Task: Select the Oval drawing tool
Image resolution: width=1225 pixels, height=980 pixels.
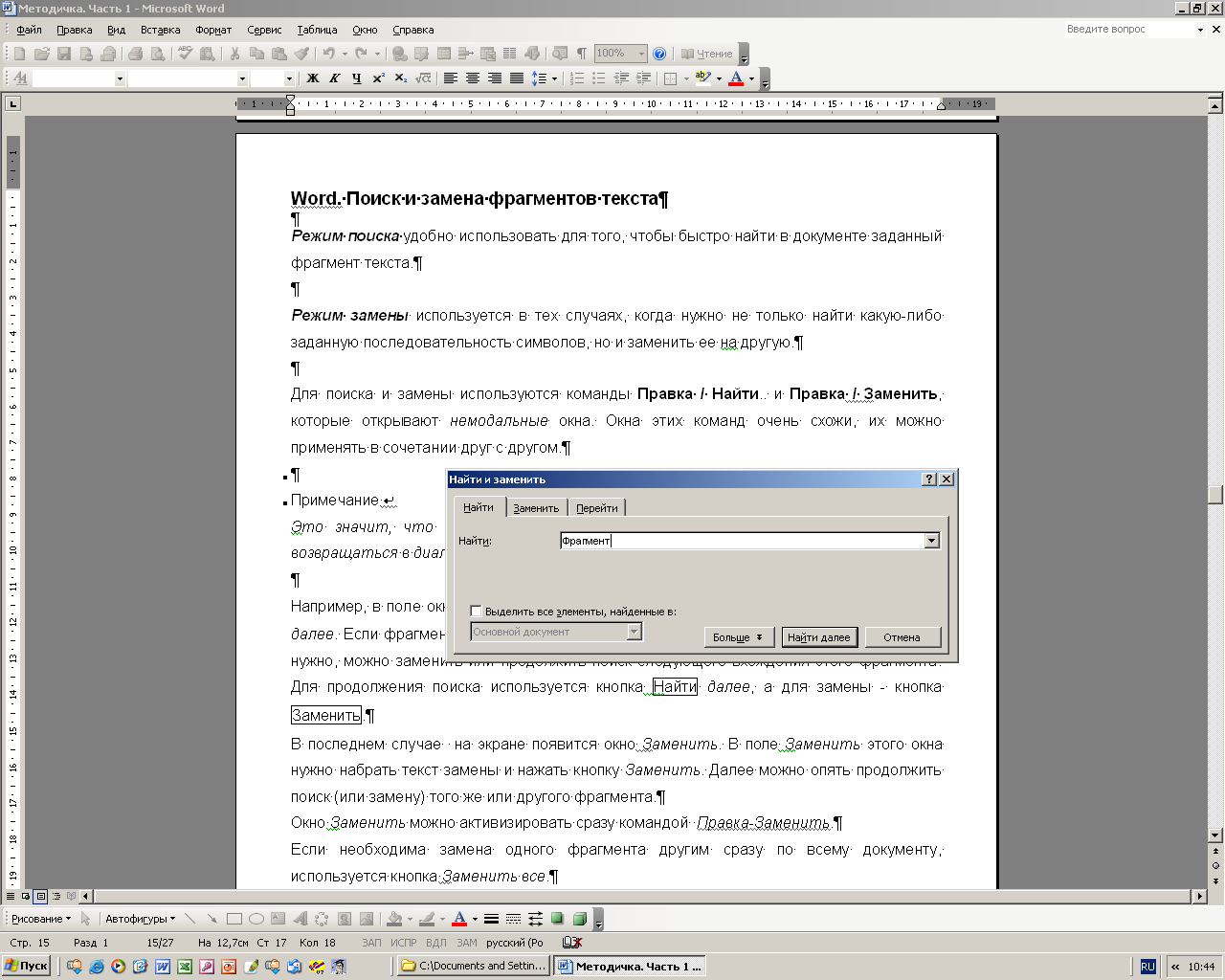Action: [x=256, y=919]
